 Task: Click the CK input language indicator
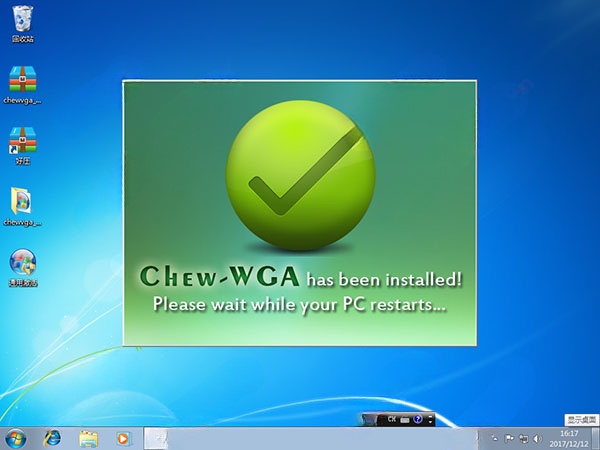coord(391,419)
